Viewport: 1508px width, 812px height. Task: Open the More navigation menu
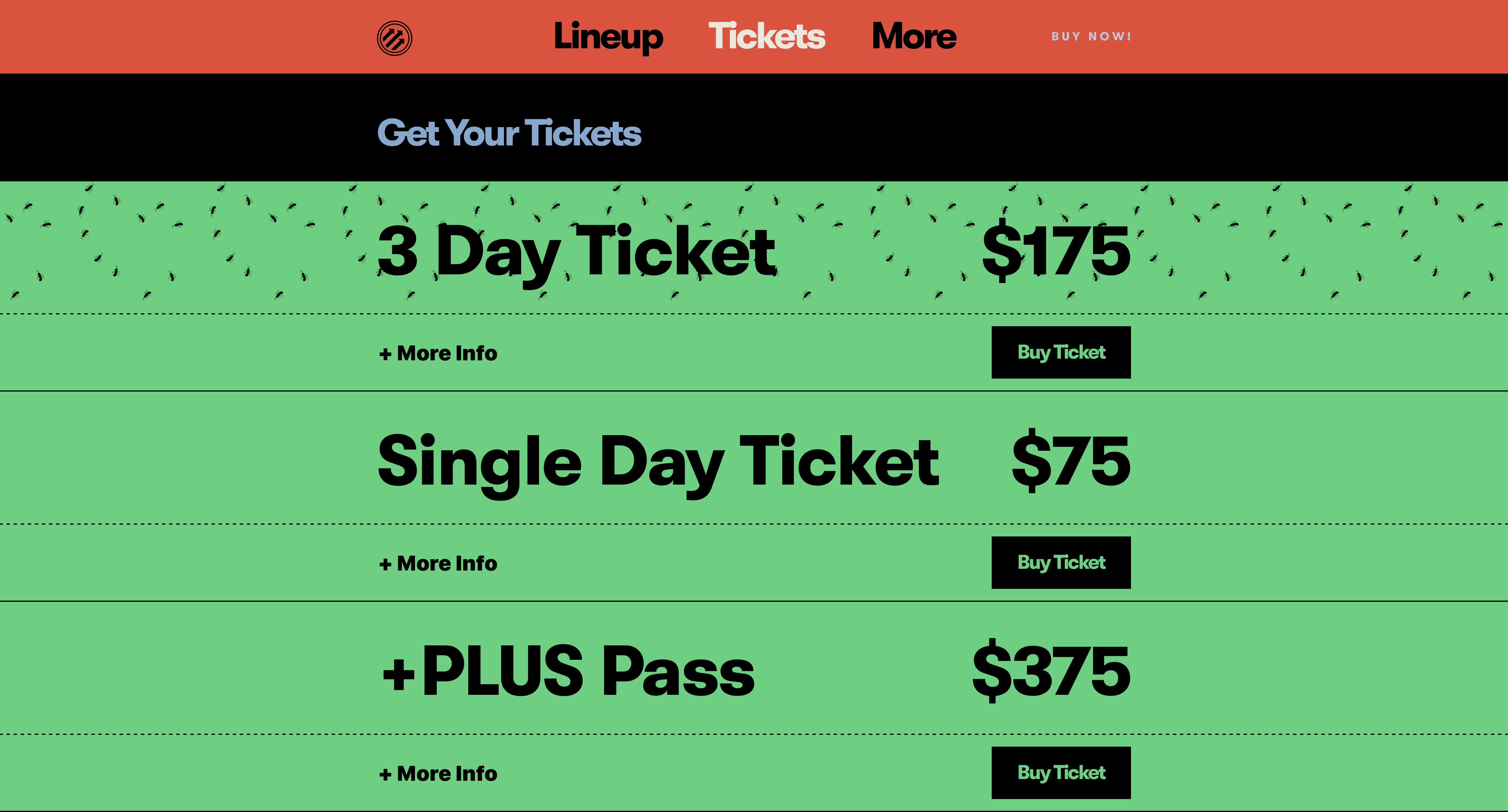(x=914, y=37)
